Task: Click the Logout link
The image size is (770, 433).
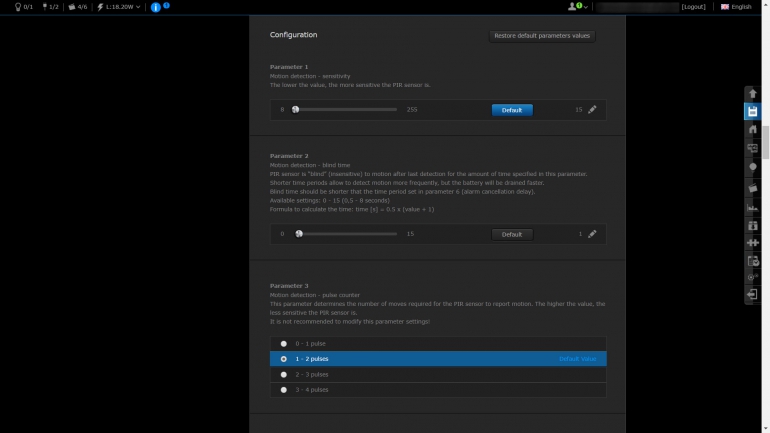Action: pyautogui.click(x=693, y=7)
